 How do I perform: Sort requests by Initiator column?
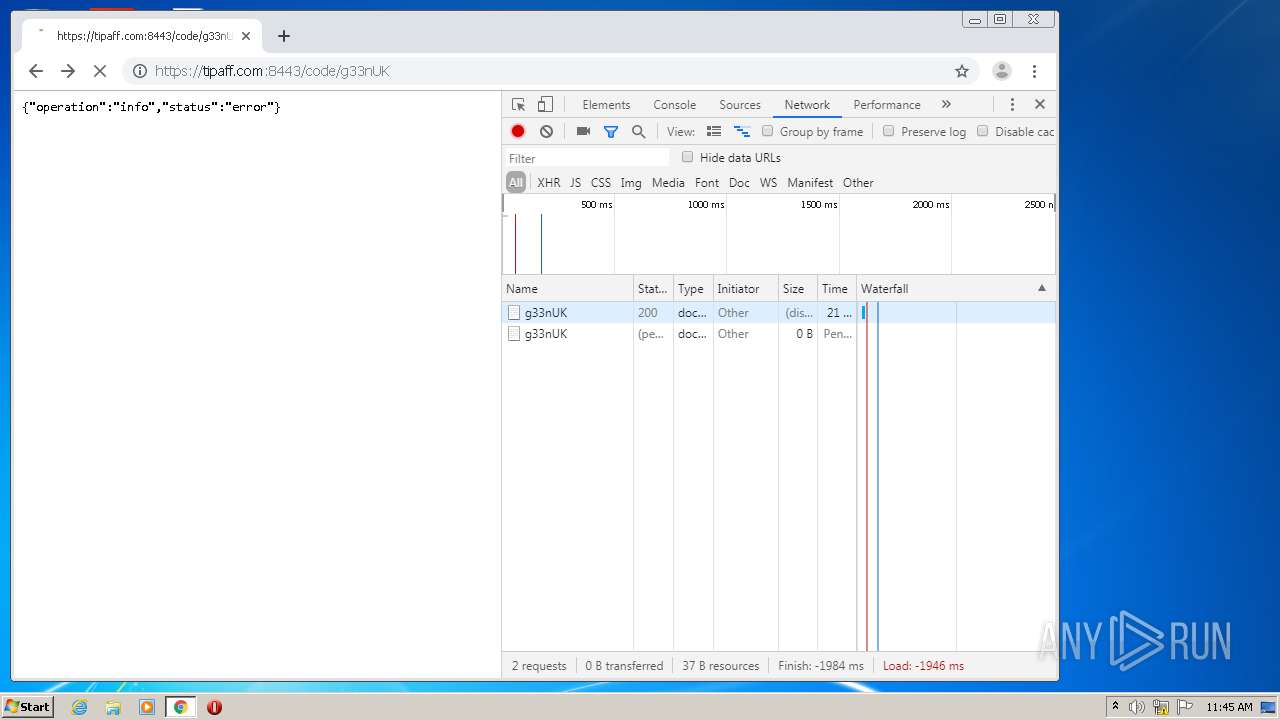click(745, 288)
